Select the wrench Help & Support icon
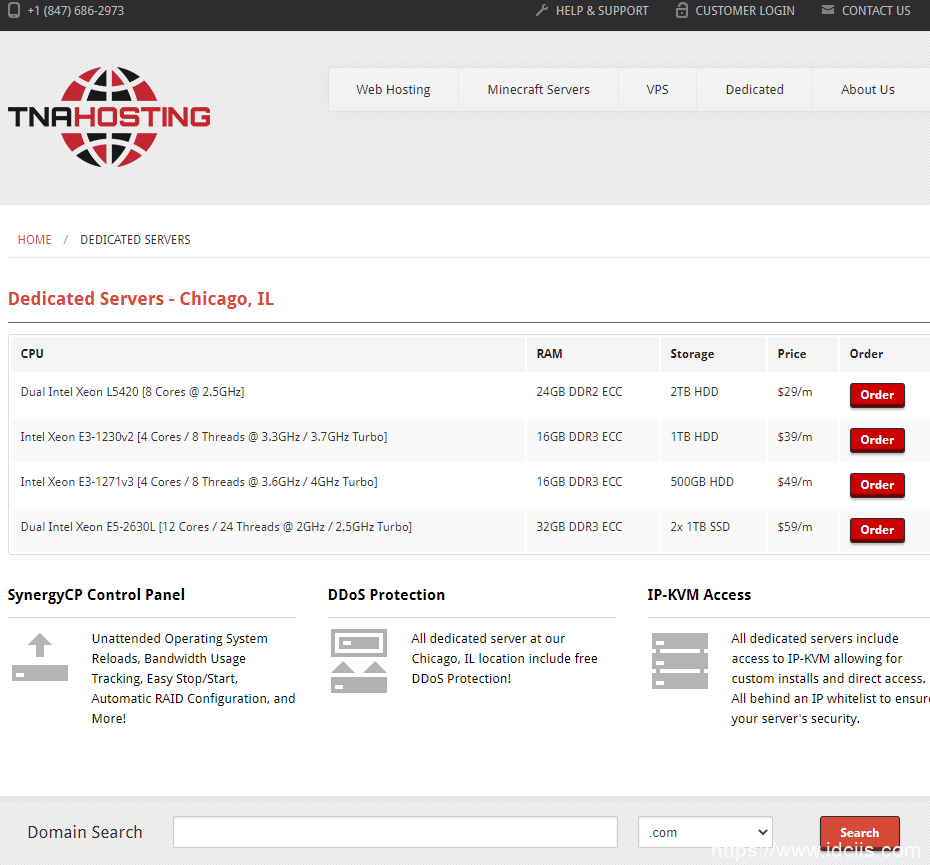The width and height of the screenshot is (930, 865). 541,10
